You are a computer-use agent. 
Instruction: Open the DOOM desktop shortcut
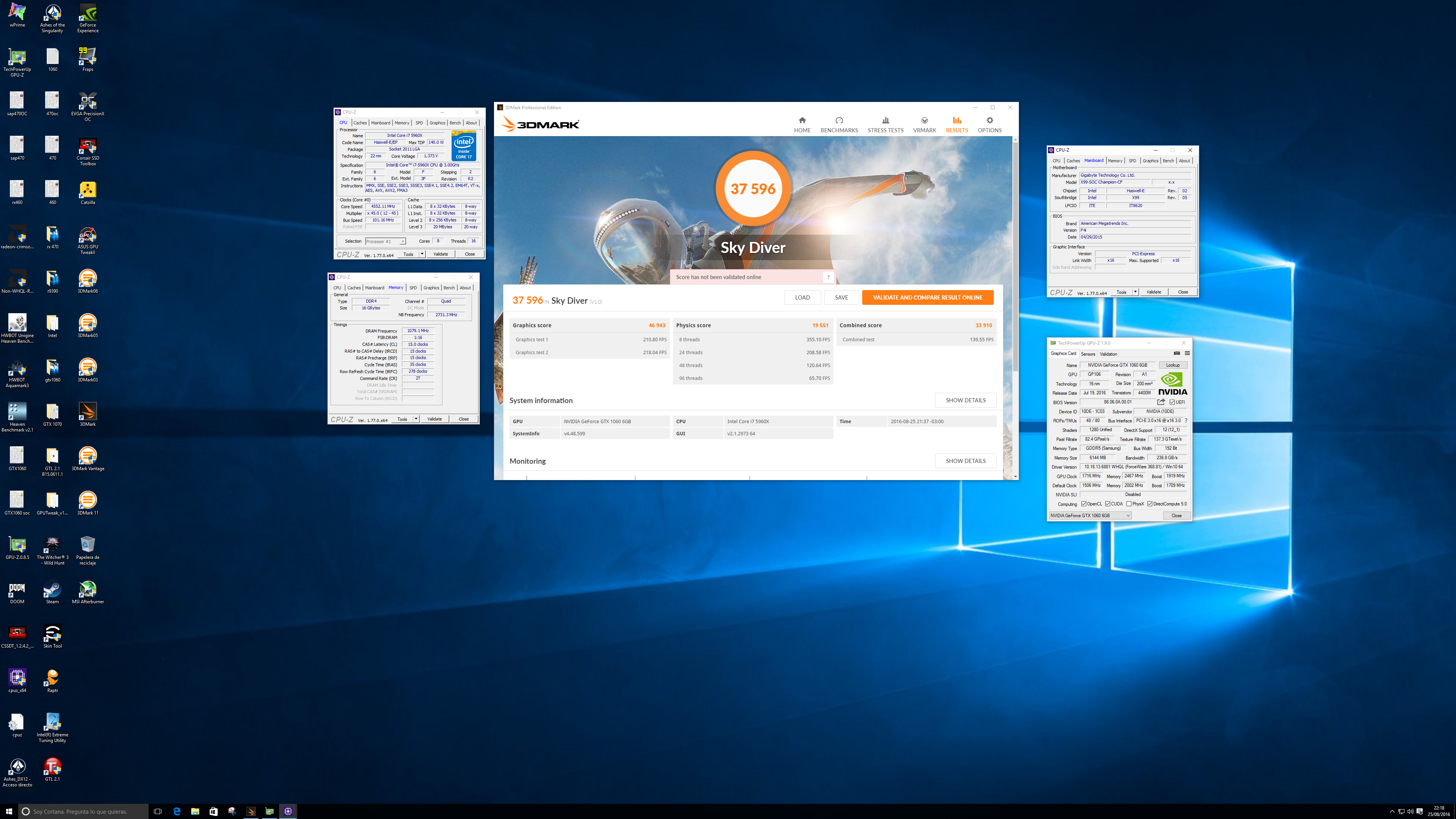17,592
